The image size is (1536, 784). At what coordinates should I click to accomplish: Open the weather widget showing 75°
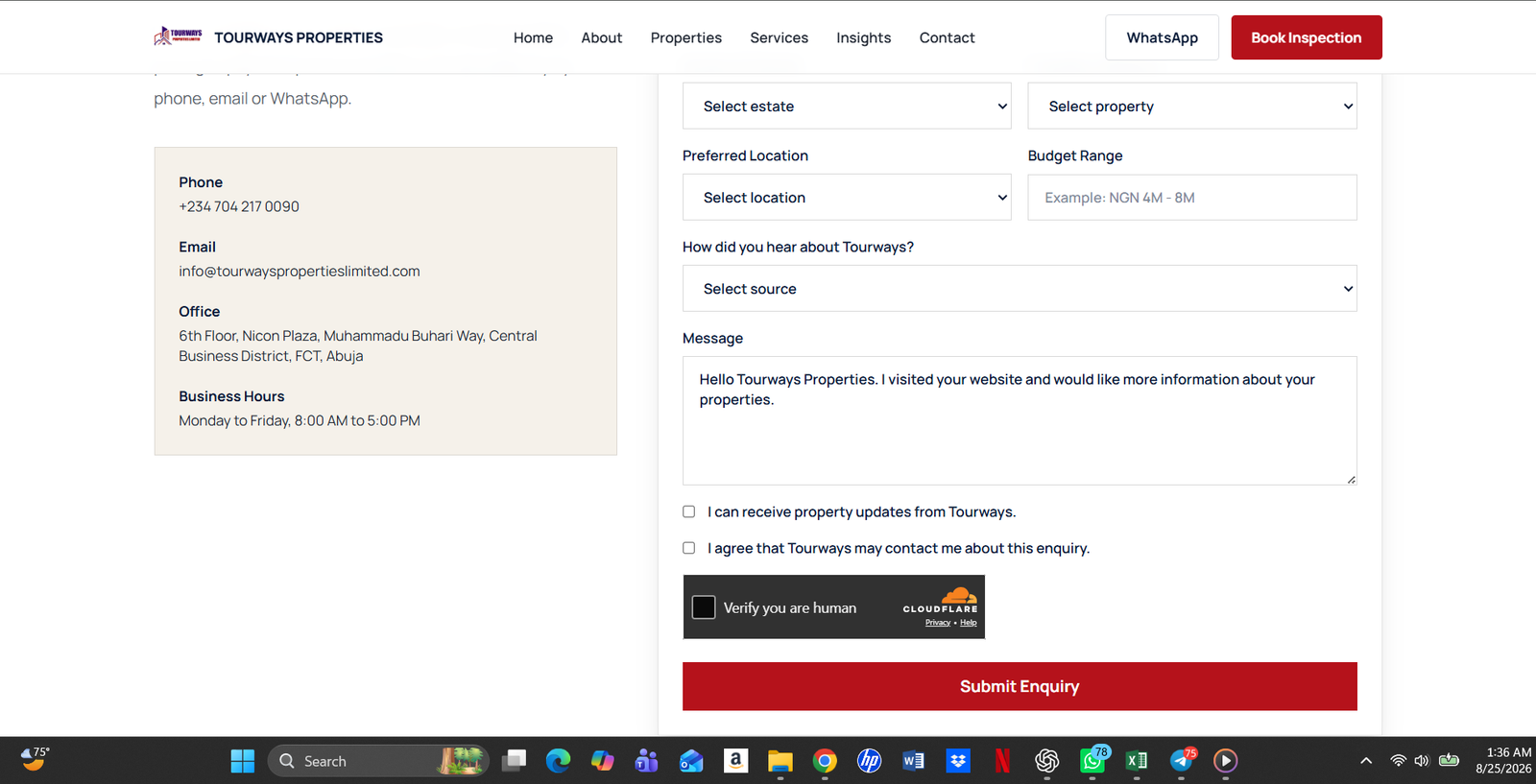tap(35, 759)
